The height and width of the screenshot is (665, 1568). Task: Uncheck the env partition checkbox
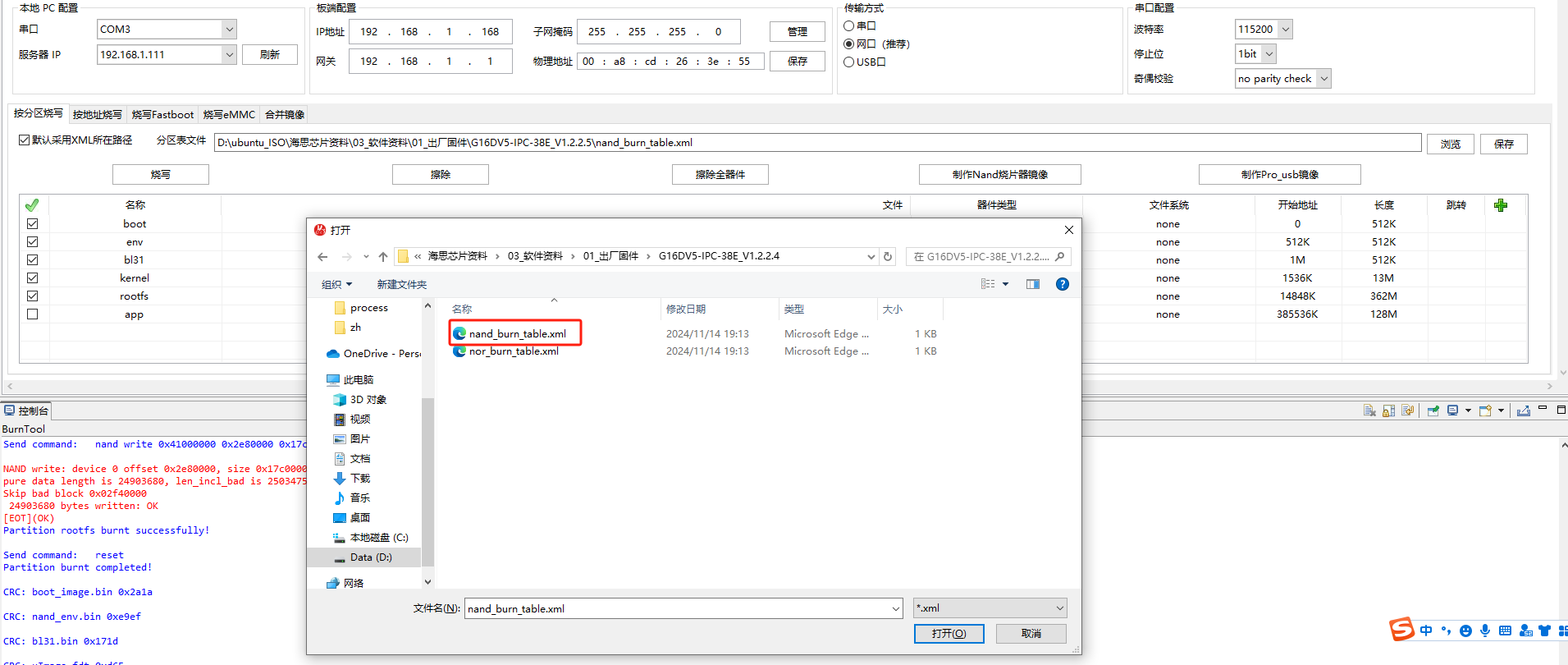(32, 242)
